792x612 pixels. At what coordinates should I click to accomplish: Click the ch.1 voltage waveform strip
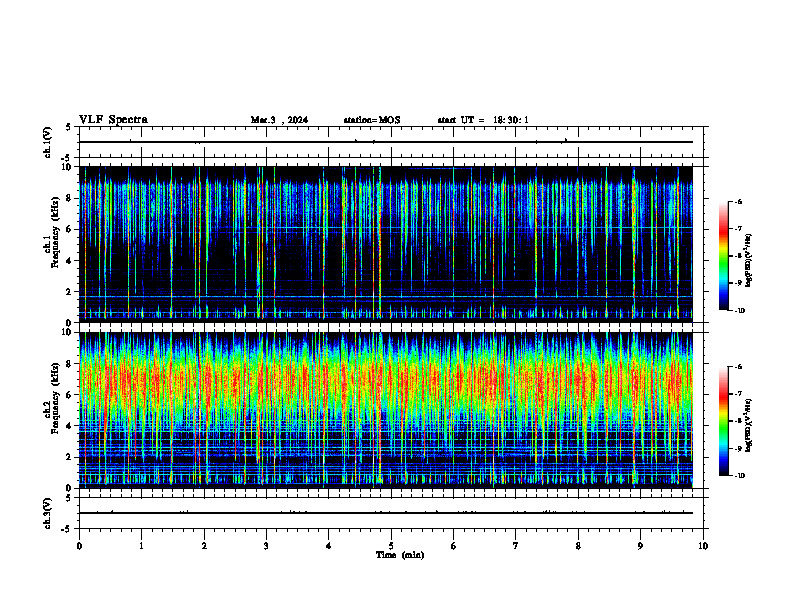[x=391, y=142]
